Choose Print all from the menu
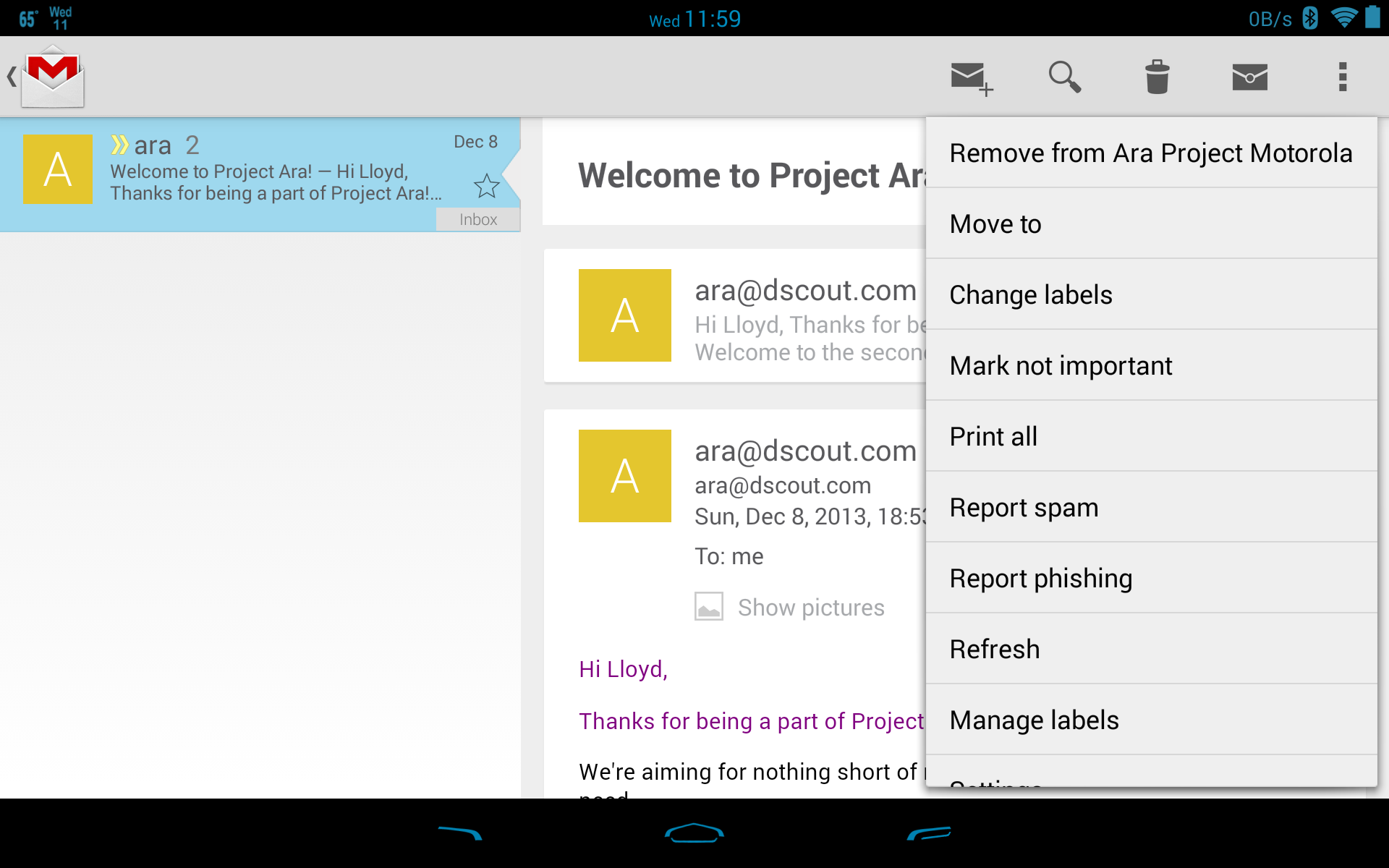The width and height of the screenshot is (1389, 868). point(1151,437)
